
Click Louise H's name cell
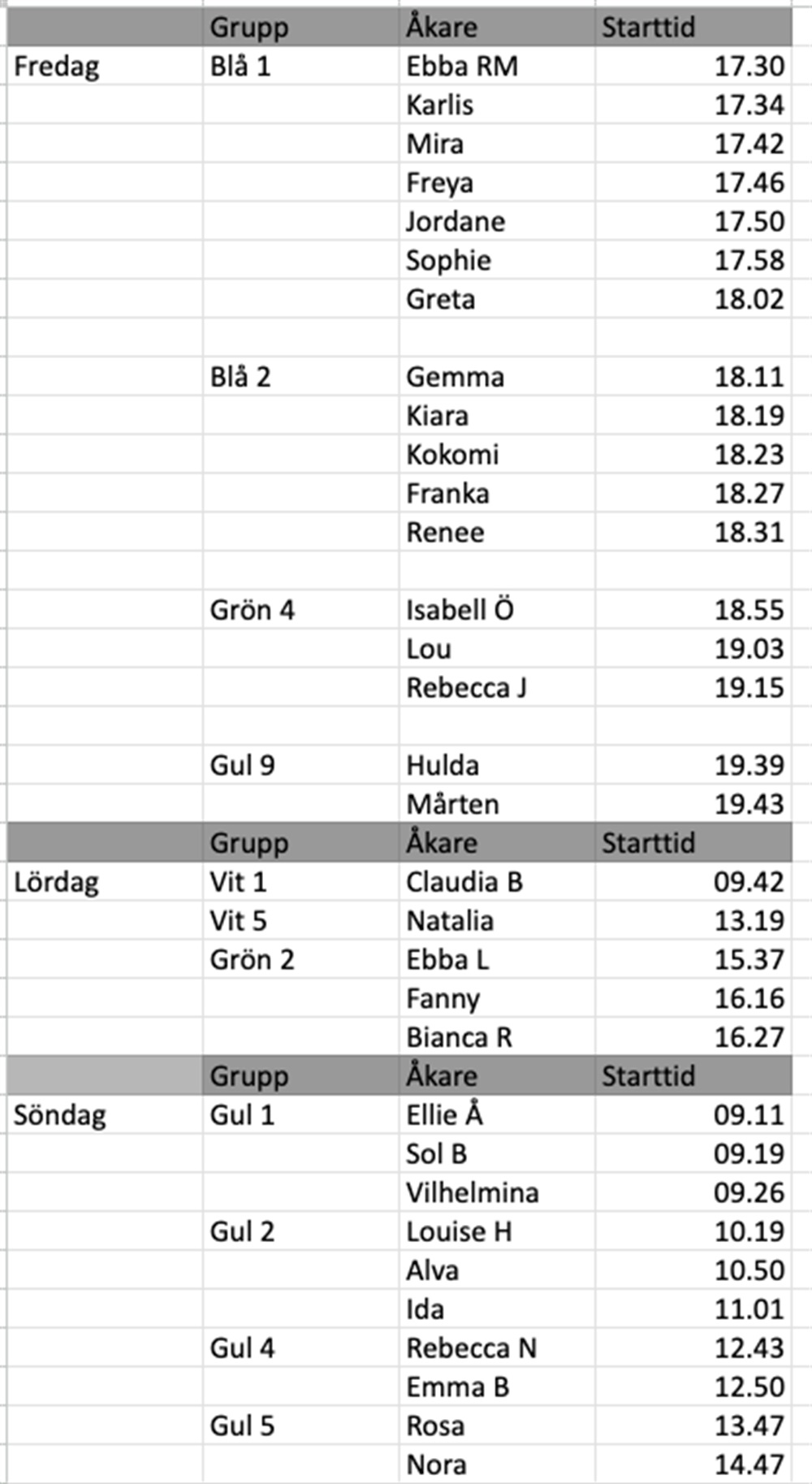459,1232
